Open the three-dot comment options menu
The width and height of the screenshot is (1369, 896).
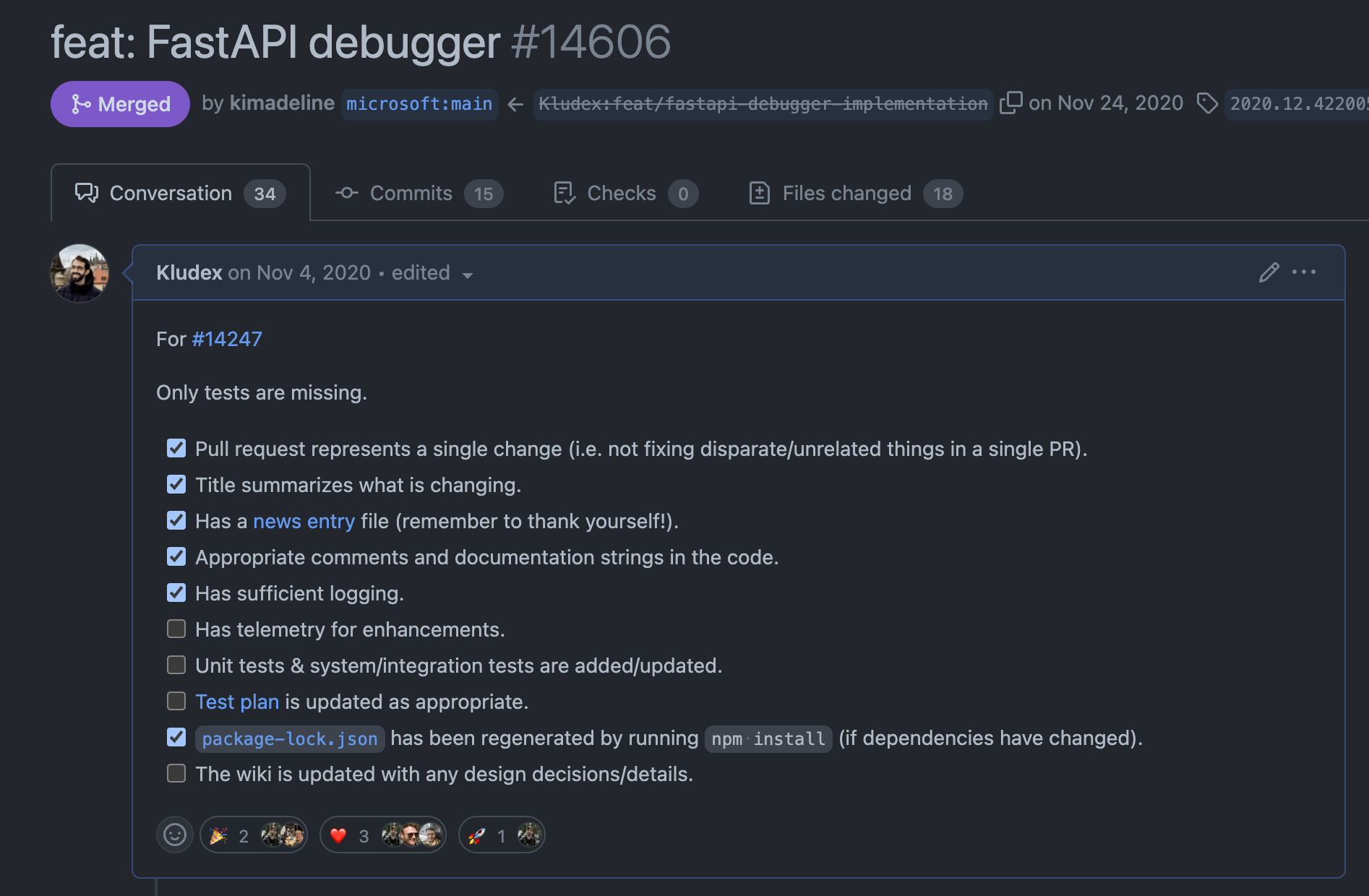tap(1303, 272)
